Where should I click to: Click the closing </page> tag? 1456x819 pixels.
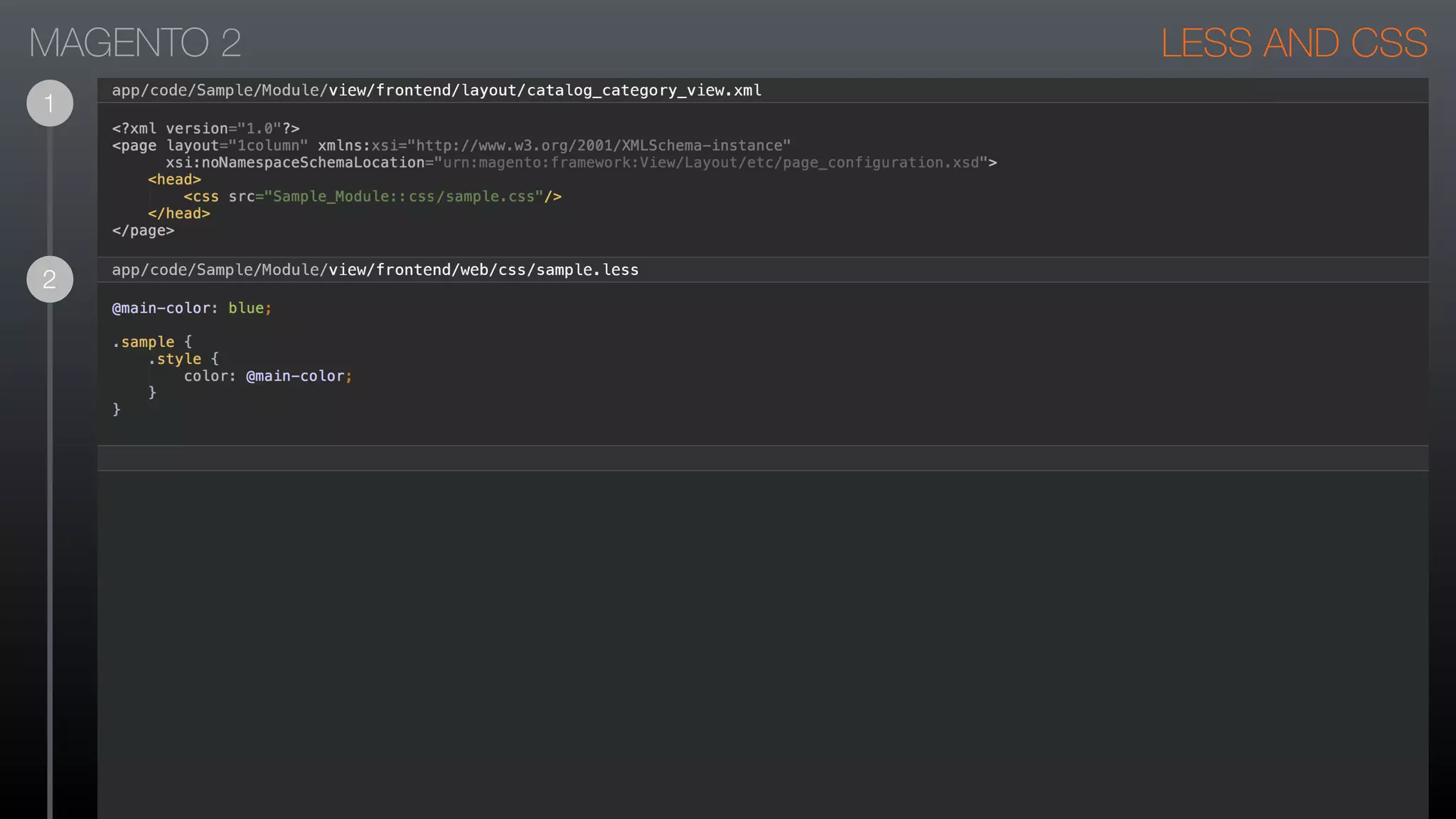(x=143, y=231)
